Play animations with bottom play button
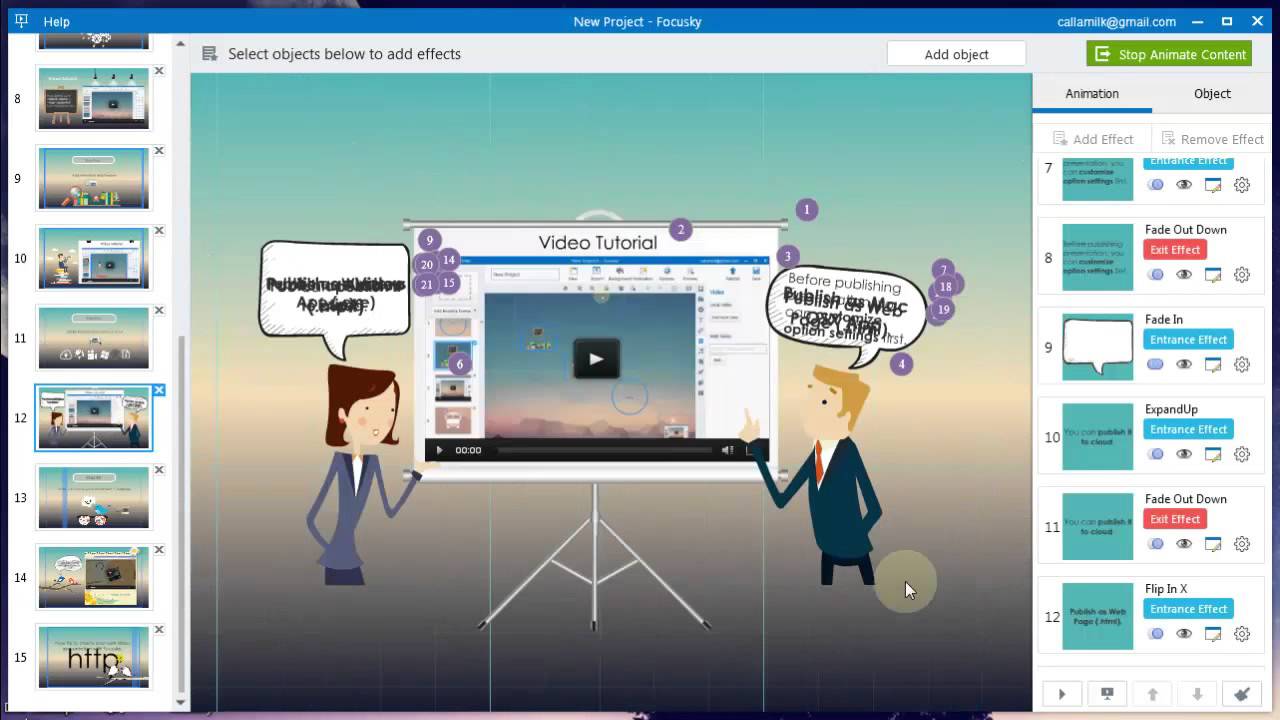This screenshot has width=1280, height=720. (x=1062, y=694)
